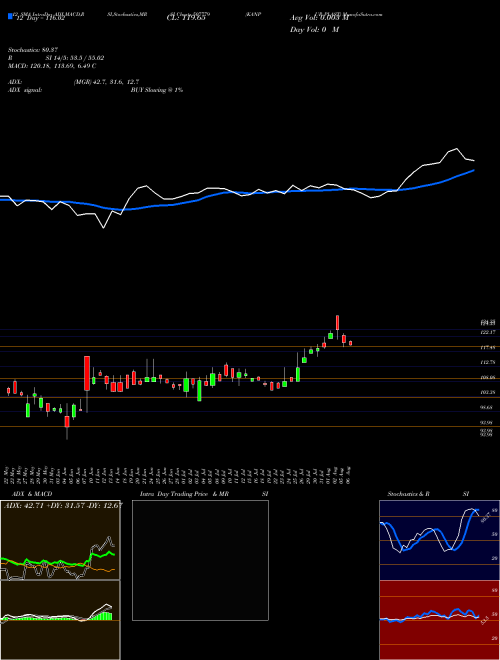Click the 122.17 price axis label
Image resolution: width=500 pixels, height=660 pixels.
pyautogui.click(x=488, y=333)
